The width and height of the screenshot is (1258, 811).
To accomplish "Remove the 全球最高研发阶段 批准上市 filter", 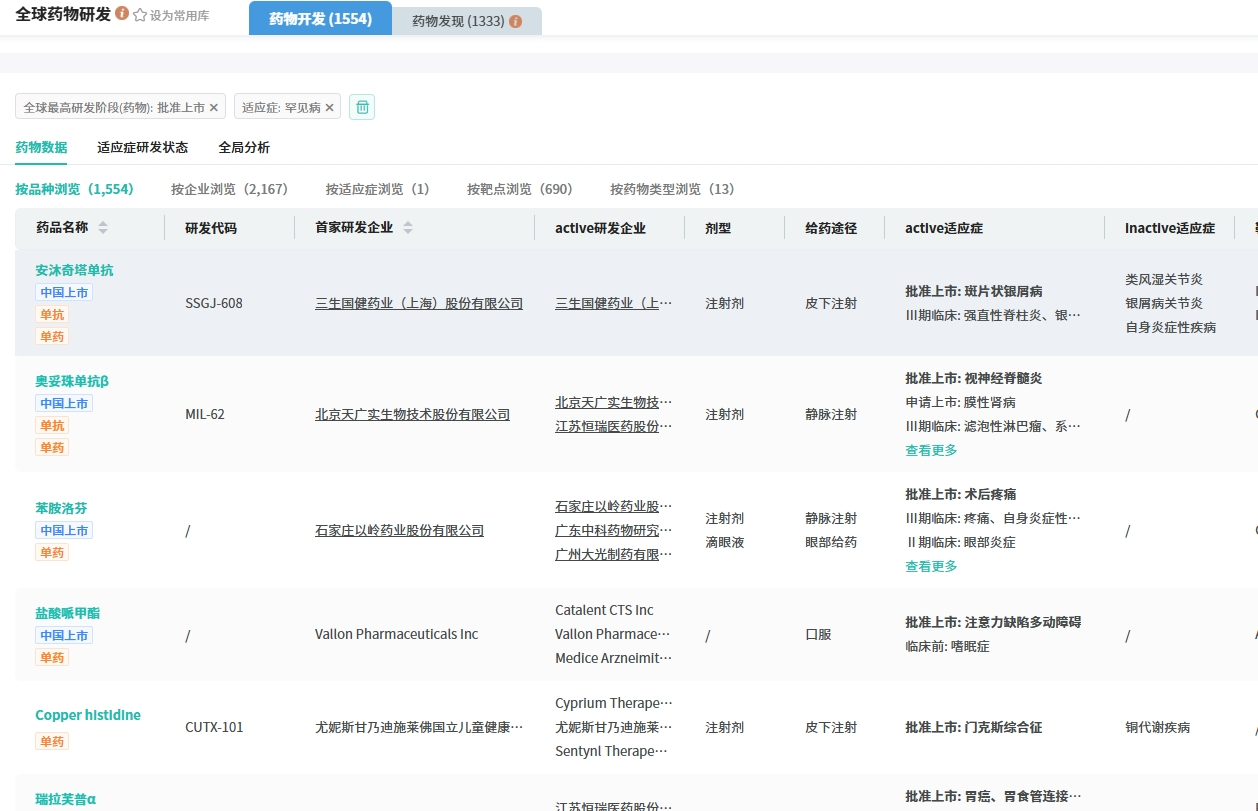I will [x=214, y=107].
